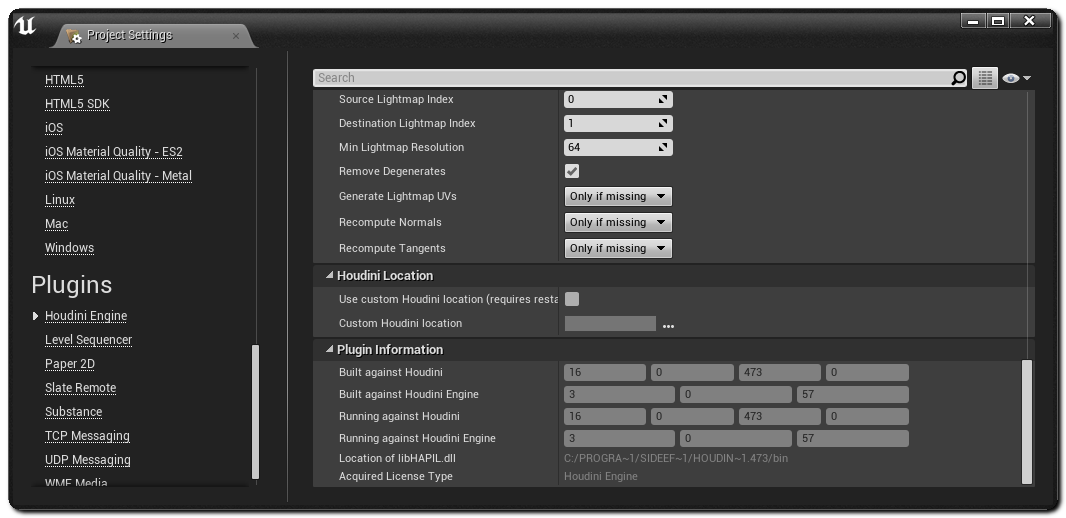The width and height of the screenshot is (1066, 518).
Task: Click Source Lightmap Index value field
Action: tap(618, 99)
